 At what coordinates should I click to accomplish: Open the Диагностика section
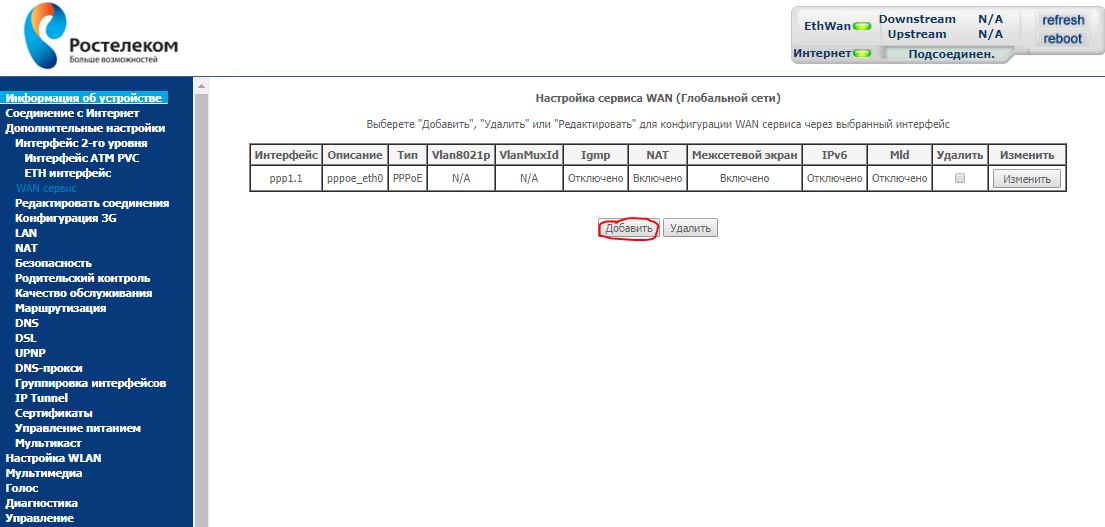tap(41, 503)
